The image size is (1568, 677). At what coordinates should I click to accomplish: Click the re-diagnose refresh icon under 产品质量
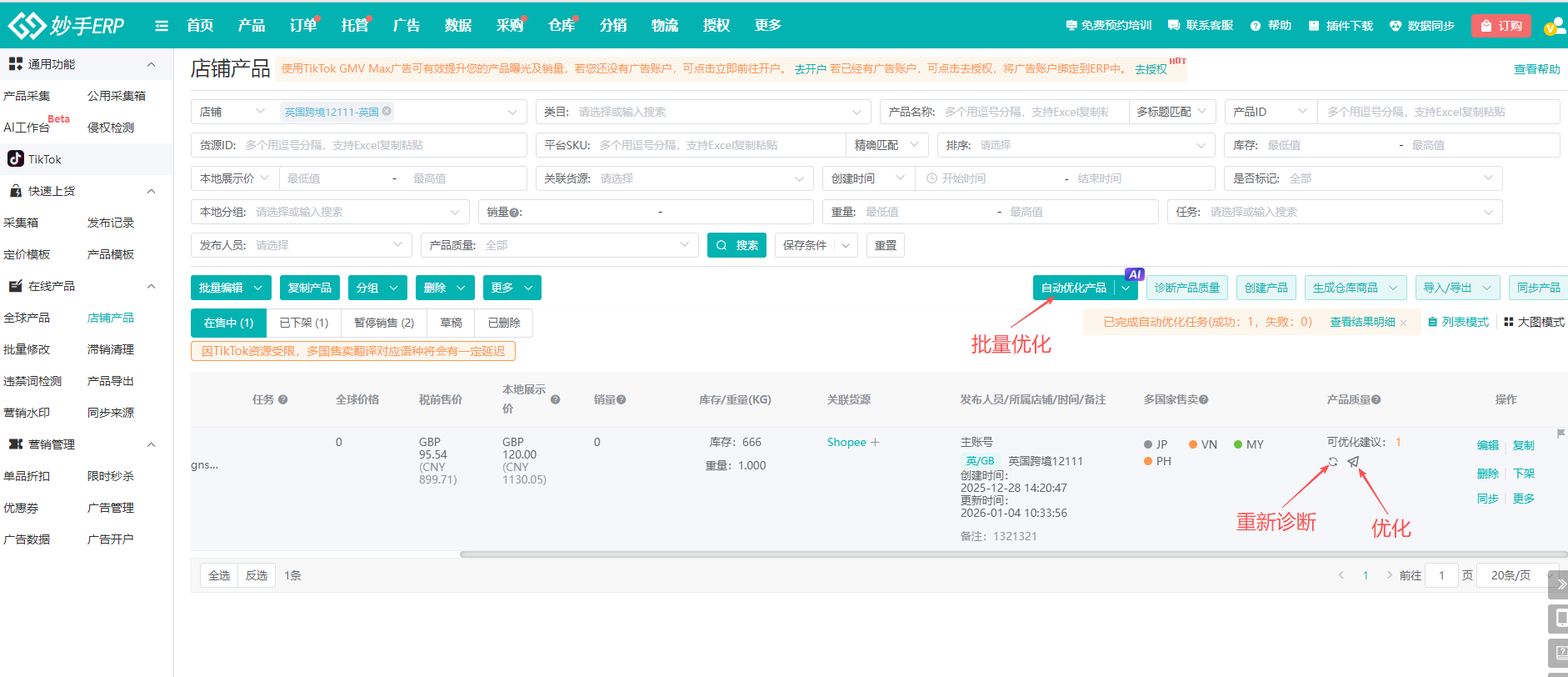(x=1333, y=462)
